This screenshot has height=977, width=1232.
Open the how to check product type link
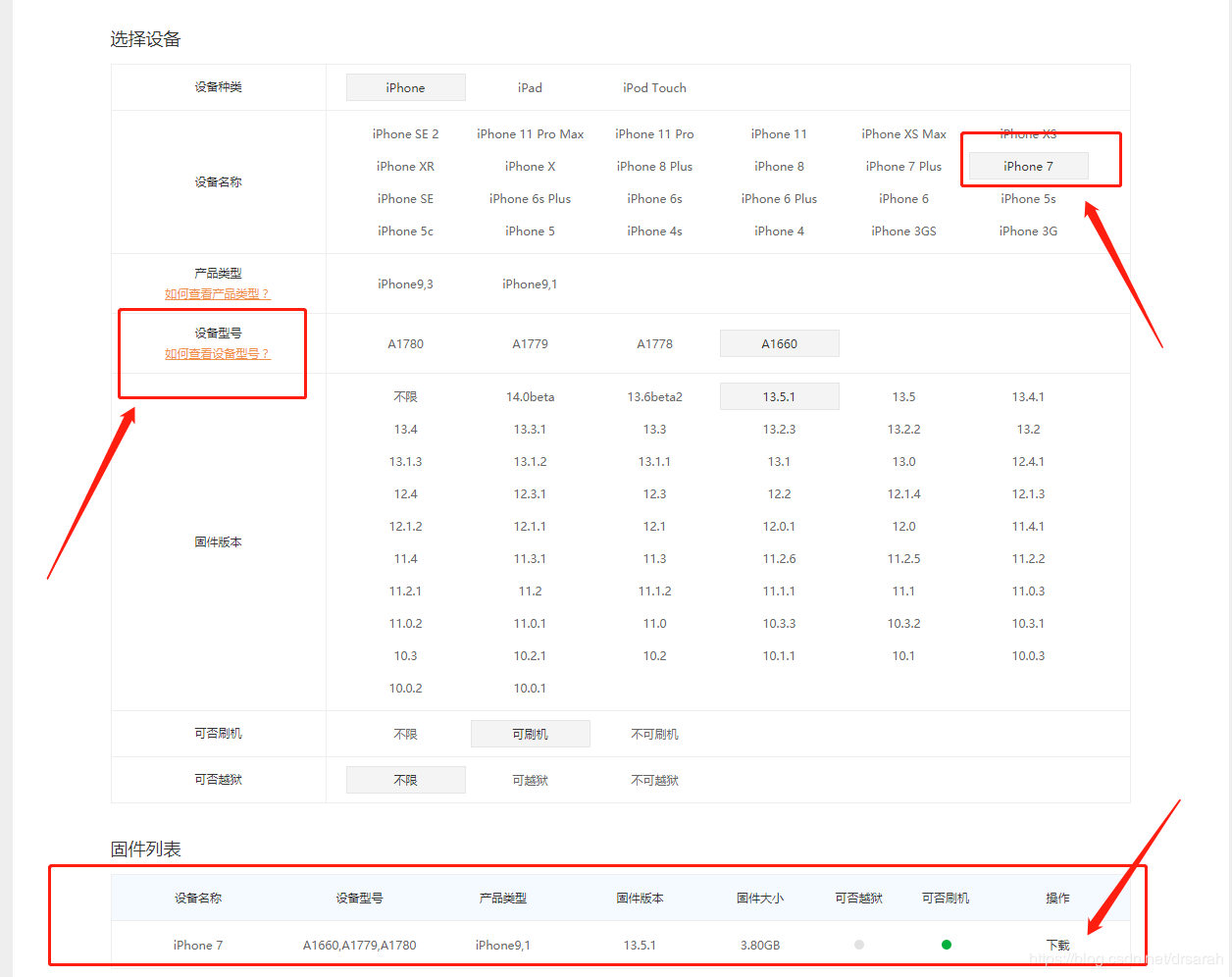[x=217, y=294]
